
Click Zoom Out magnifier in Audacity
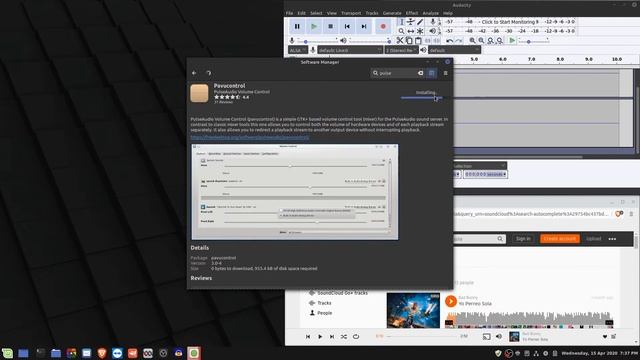coord(481,41)
